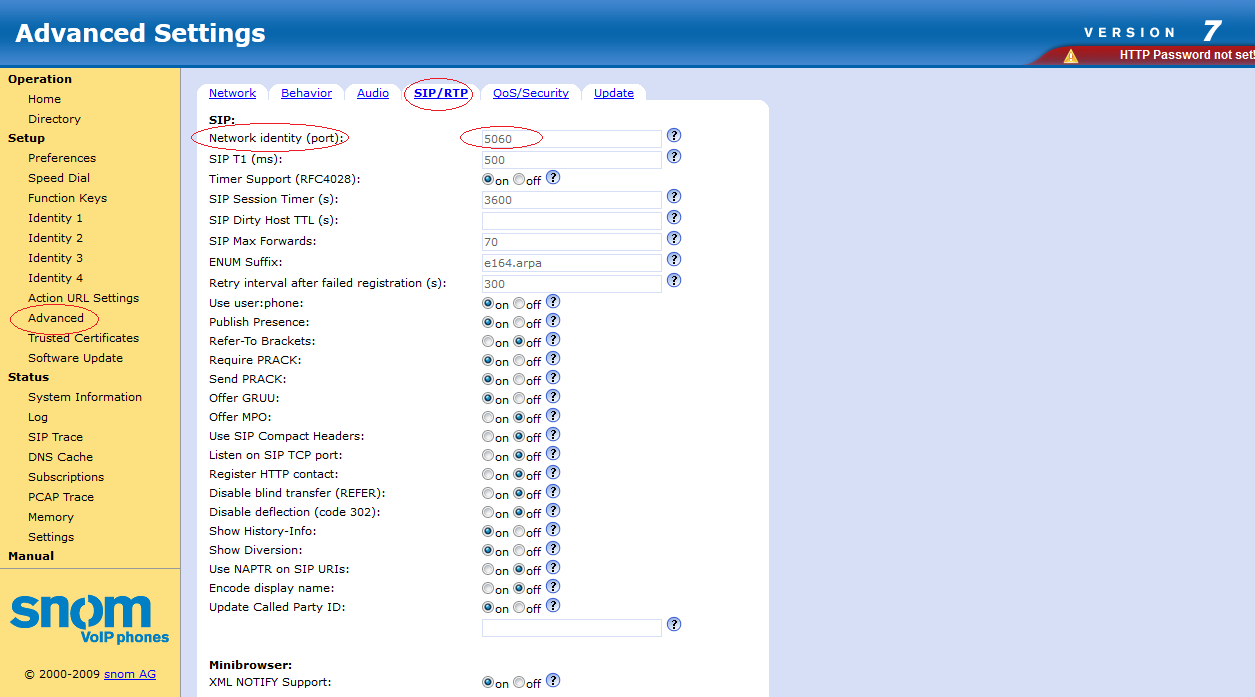
Task: Set Use SIP Compact Headers to on
Action: coord(488,437)
